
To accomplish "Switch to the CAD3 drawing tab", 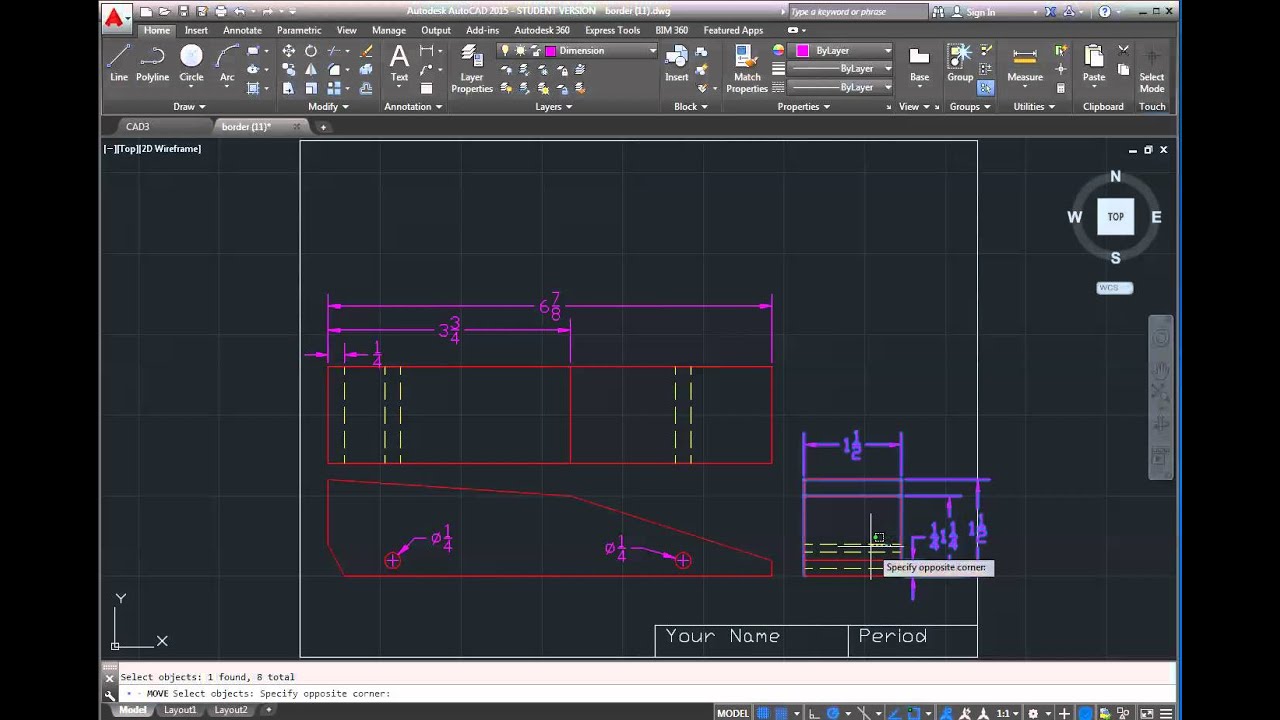I will (137, 127).
